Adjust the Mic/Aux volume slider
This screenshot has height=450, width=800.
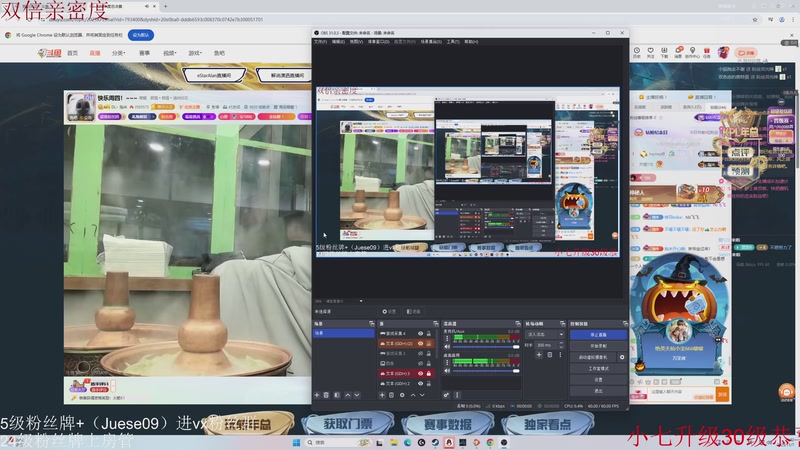(x=486, y=347)
